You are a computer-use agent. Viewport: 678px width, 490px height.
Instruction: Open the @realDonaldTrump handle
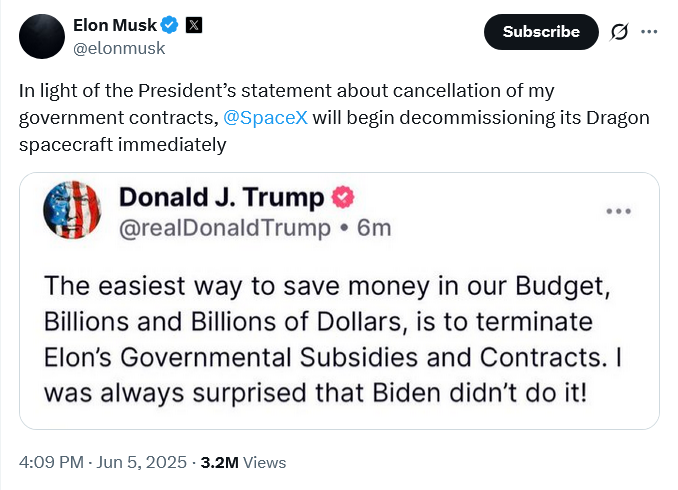[225, 228]
